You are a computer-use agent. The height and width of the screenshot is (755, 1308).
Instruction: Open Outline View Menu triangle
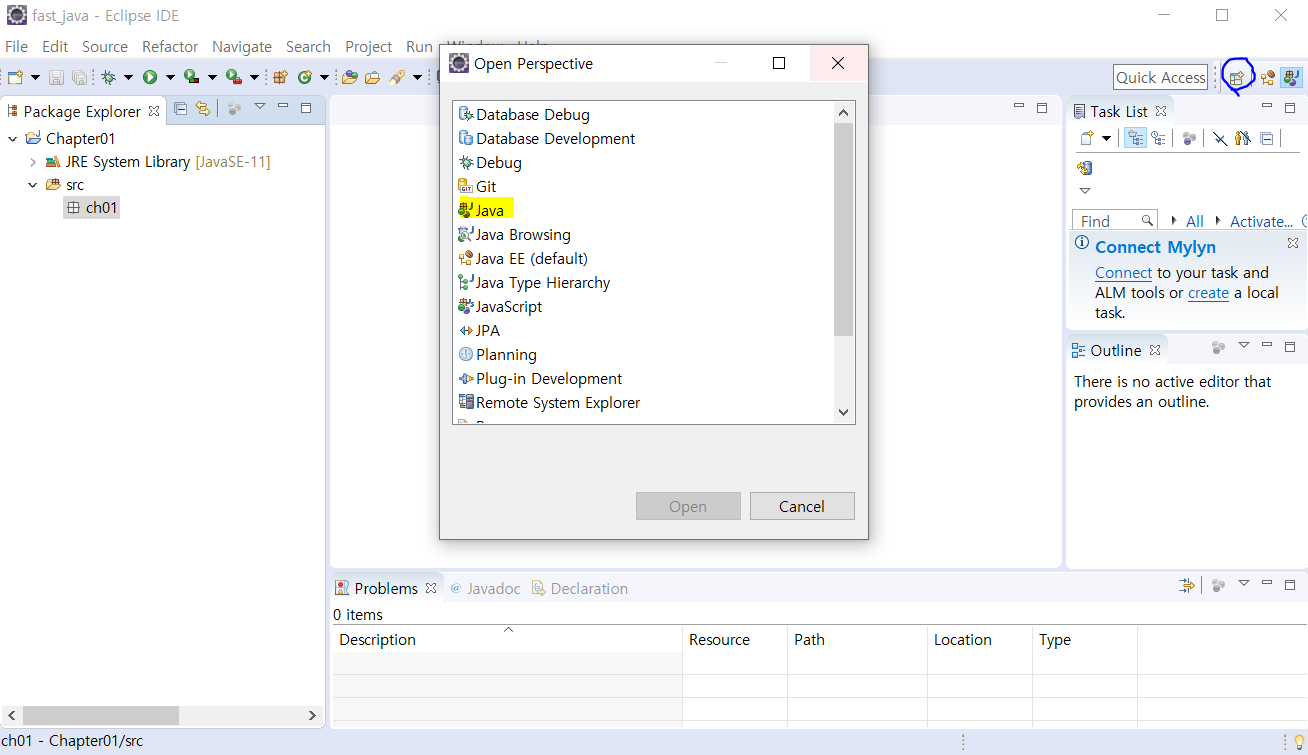click(x=1244, y=346)
